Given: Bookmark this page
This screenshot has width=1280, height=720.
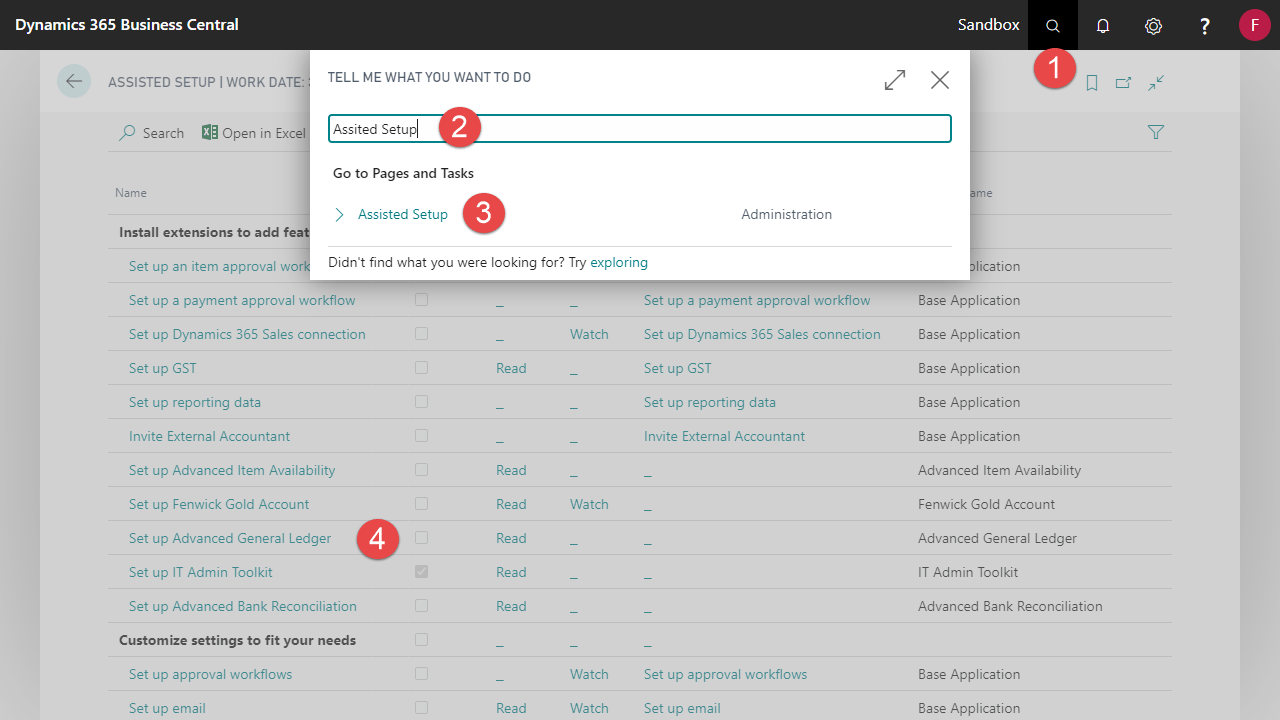Looking at the screenshot, I should tap(1092, 83).
